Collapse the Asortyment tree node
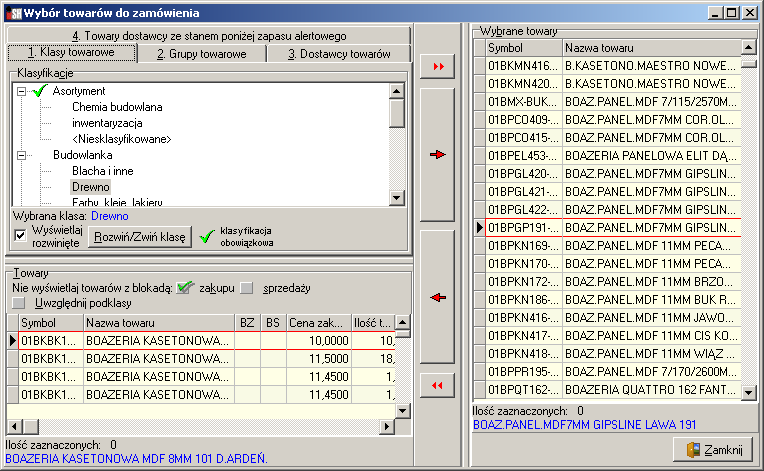This screenshot has height=471, width=764. click(21, 91)
